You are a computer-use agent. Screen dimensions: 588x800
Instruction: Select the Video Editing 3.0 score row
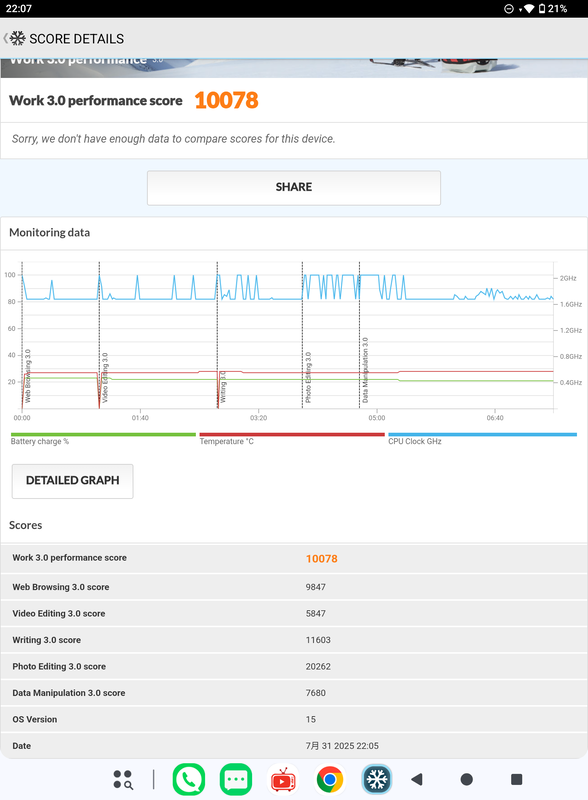pos(294,613)
